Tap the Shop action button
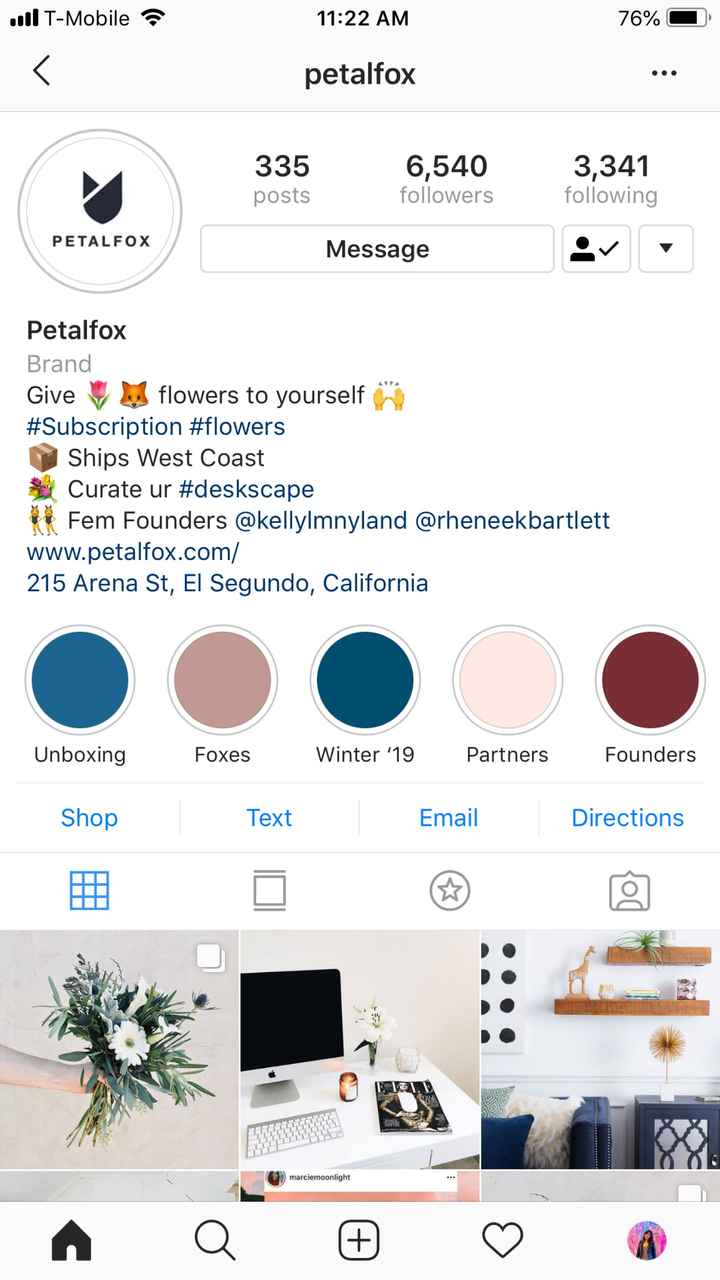Image resolution: width=720 pixels, height=1280 pixels. pos(89,817)
